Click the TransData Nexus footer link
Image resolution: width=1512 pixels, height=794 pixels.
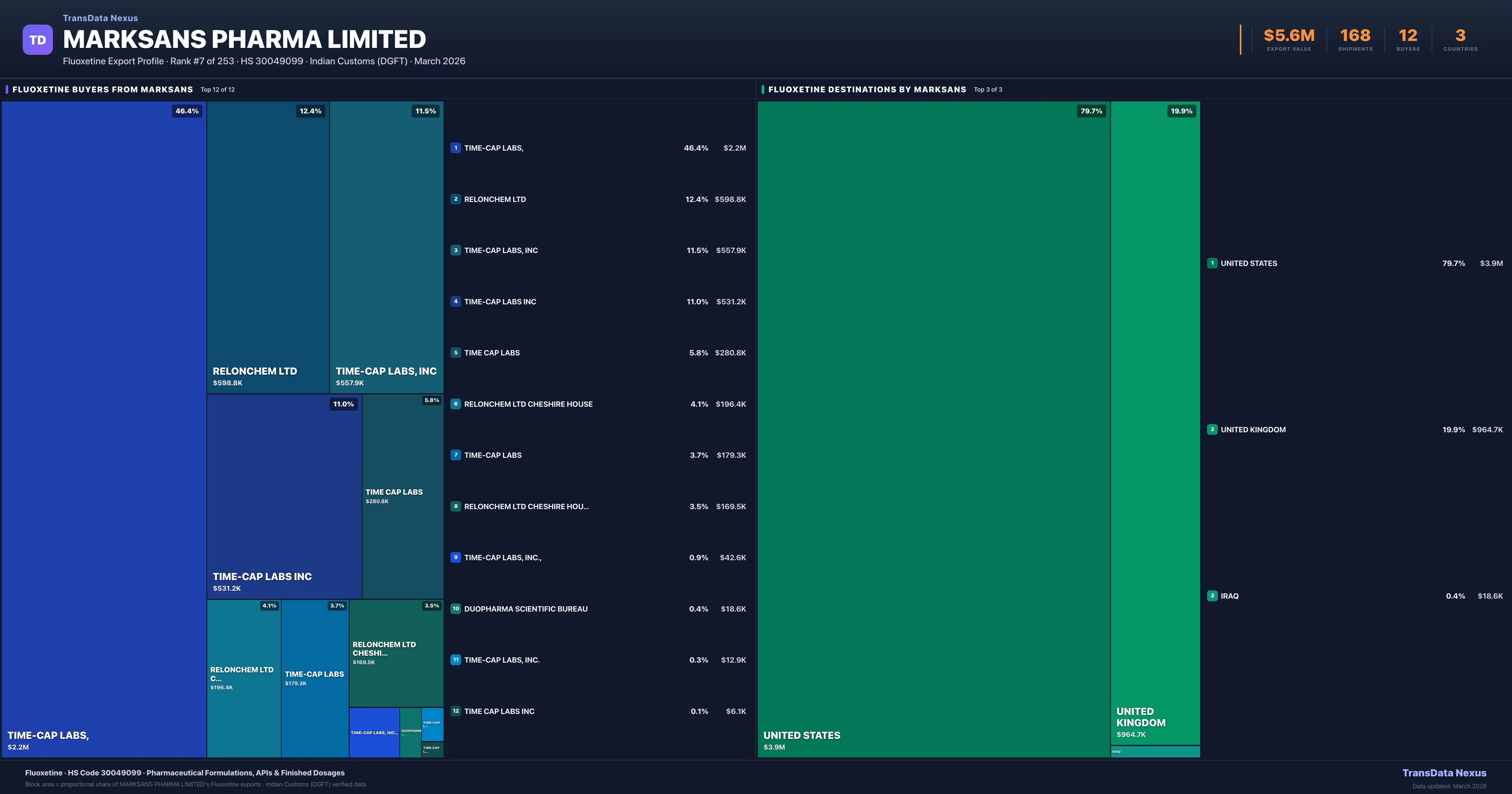tap(1444, 773)
